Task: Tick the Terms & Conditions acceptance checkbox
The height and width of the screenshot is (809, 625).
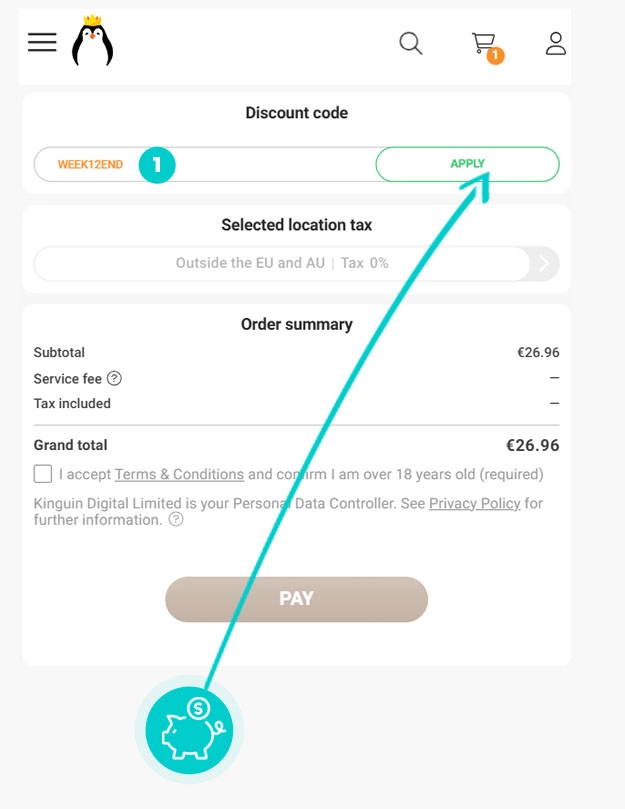Action: (43, 474)
